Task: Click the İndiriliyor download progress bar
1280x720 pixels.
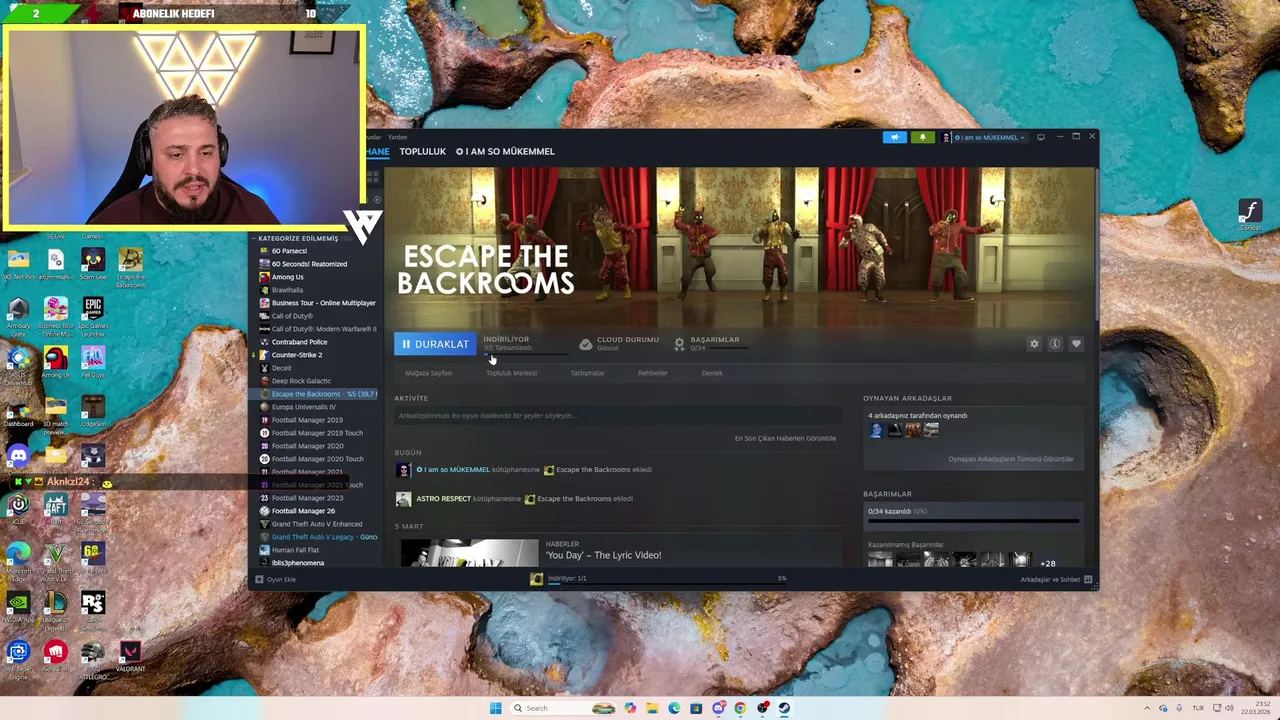Action: coord(525,355)
